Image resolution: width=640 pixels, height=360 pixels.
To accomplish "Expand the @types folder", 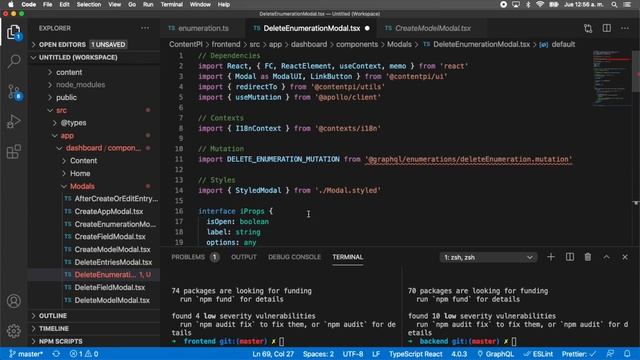I will 73,123.
